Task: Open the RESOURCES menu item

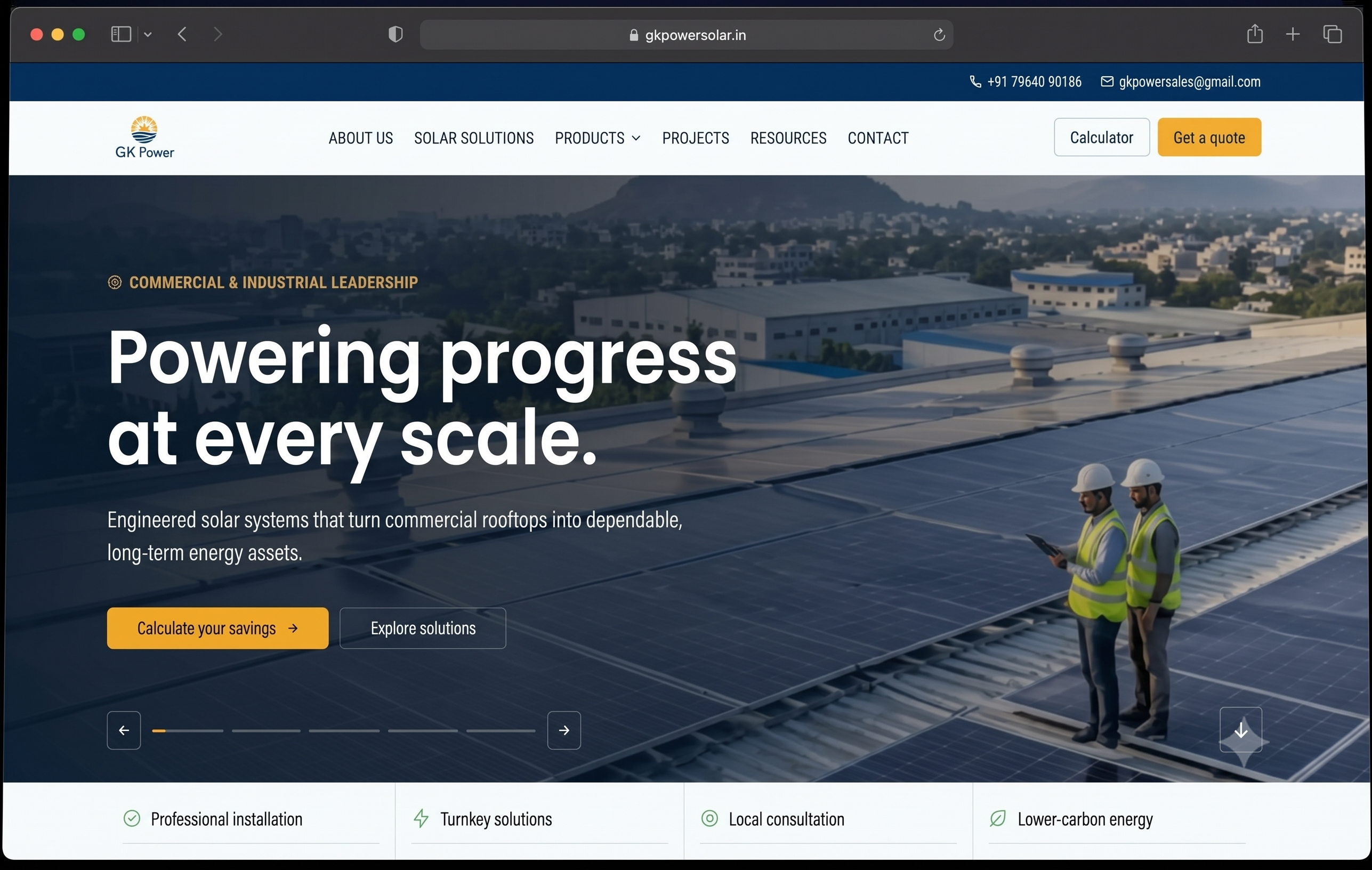Action: [788, 138]
